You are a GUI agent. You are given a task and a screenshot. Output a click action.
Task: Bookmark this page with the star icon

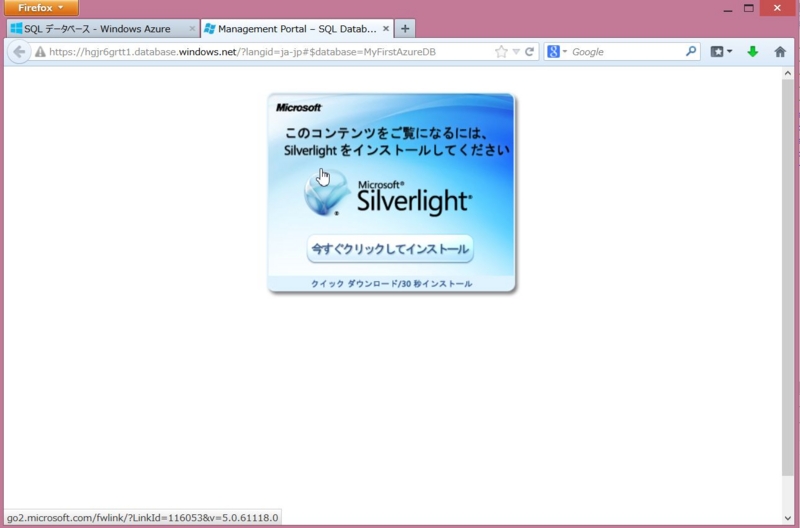click(x=502, y=52)
